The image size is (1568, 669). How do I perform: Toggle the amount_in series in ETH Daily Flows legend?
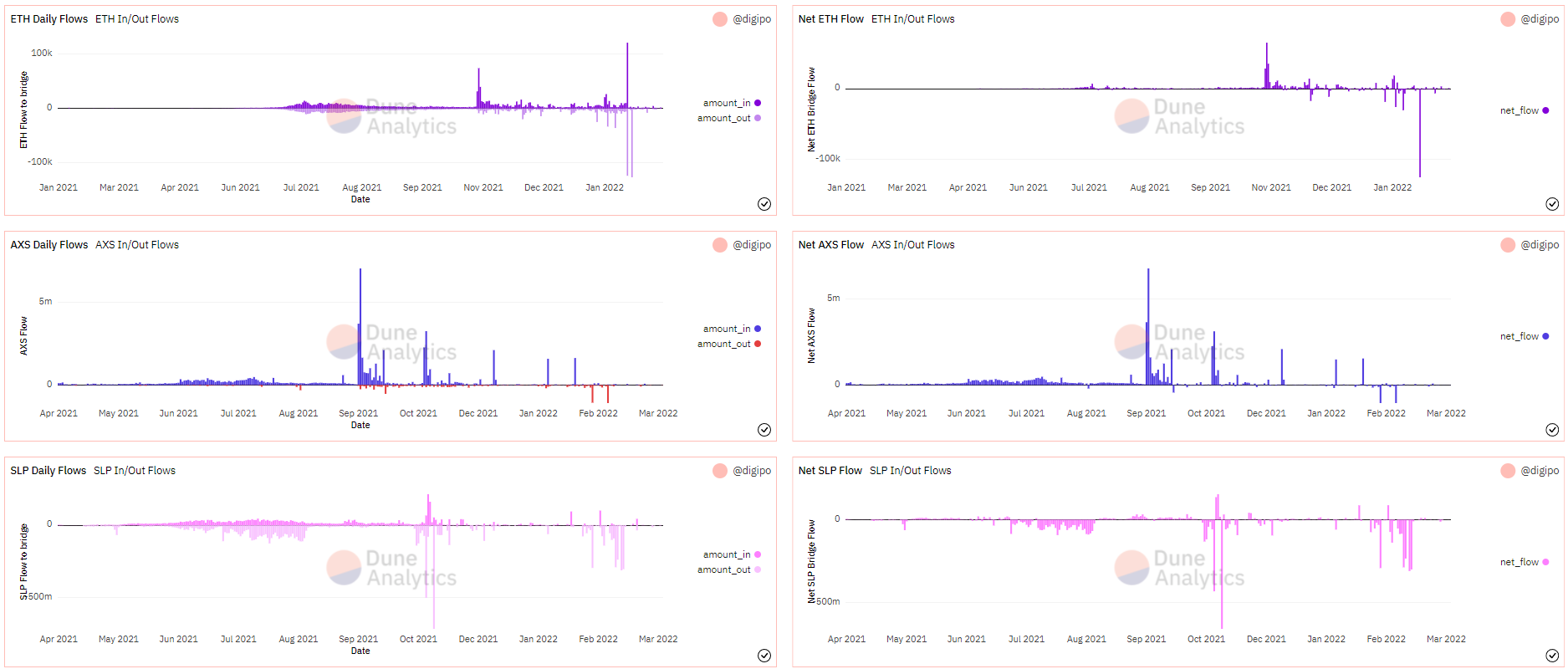727,103
